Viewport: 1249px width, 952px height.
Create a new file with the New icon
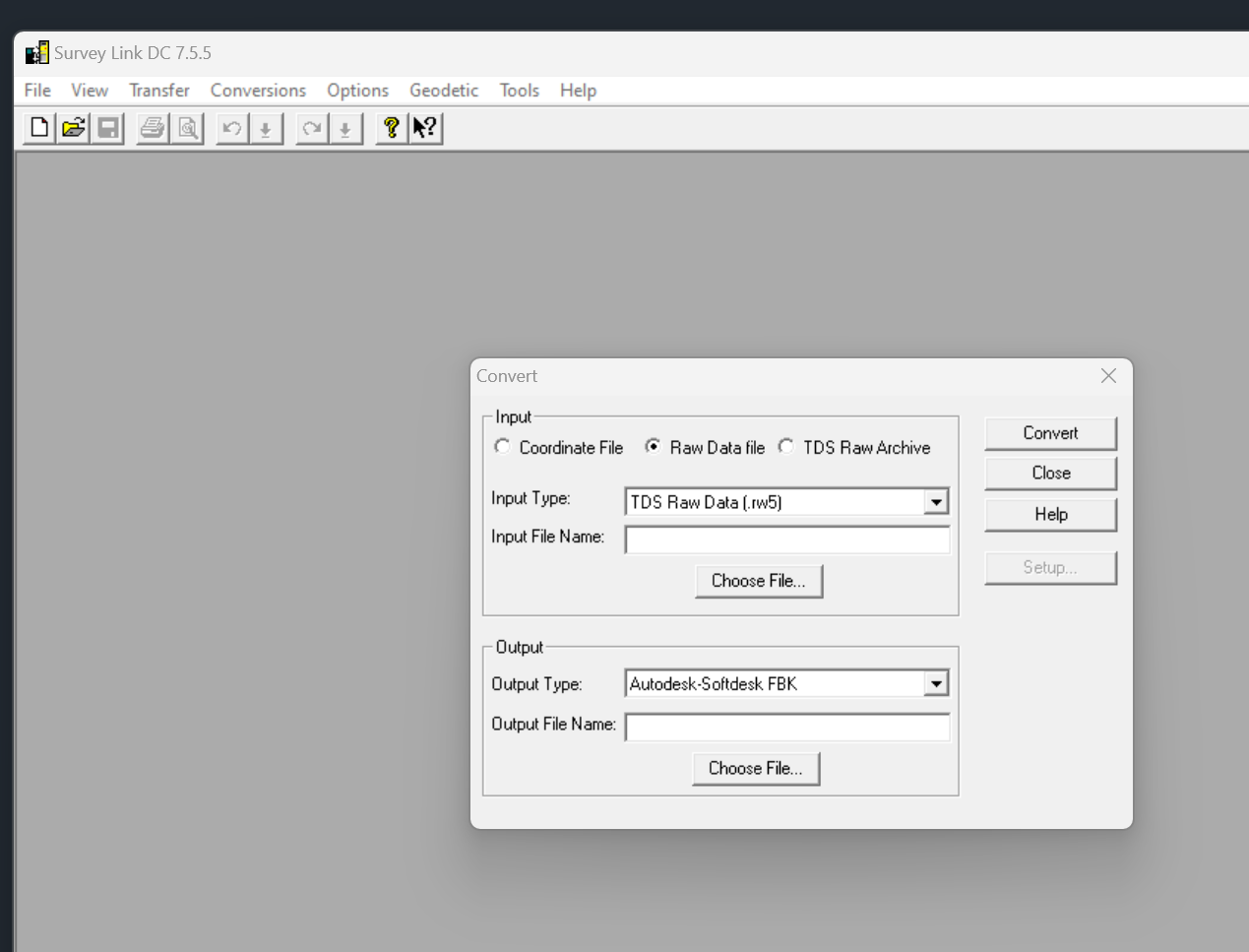click(x=37, y=128)
